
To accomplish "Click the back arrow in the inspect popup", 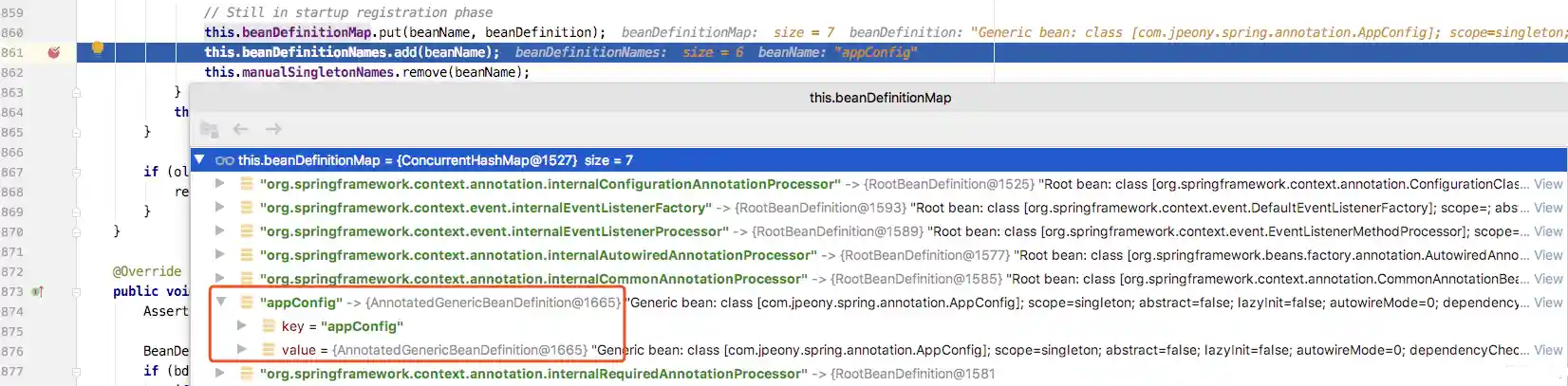I will (x=241, y=129).
